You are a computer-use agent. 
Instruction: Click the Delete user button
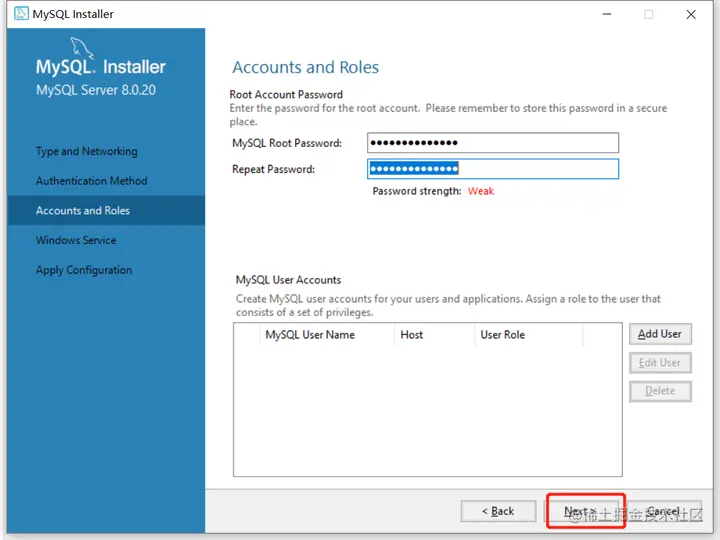pos(660,391)
